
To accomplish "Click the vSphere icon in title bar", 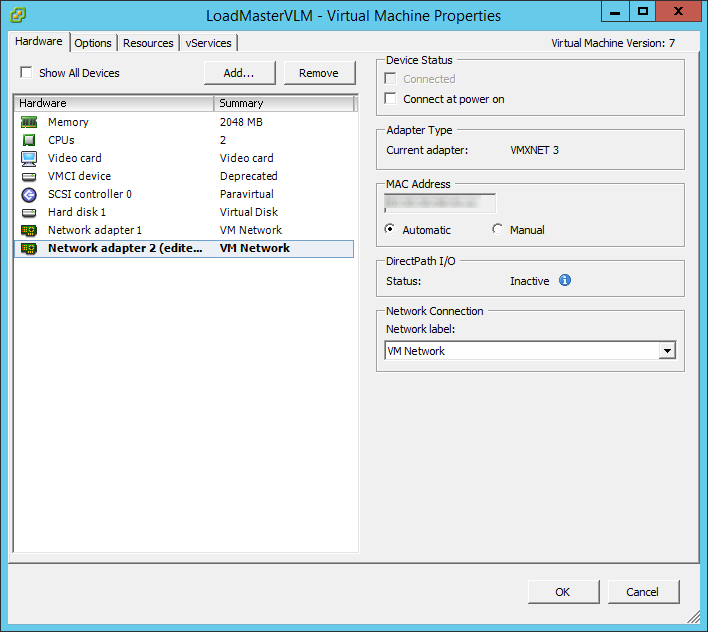I will [18, 15].
